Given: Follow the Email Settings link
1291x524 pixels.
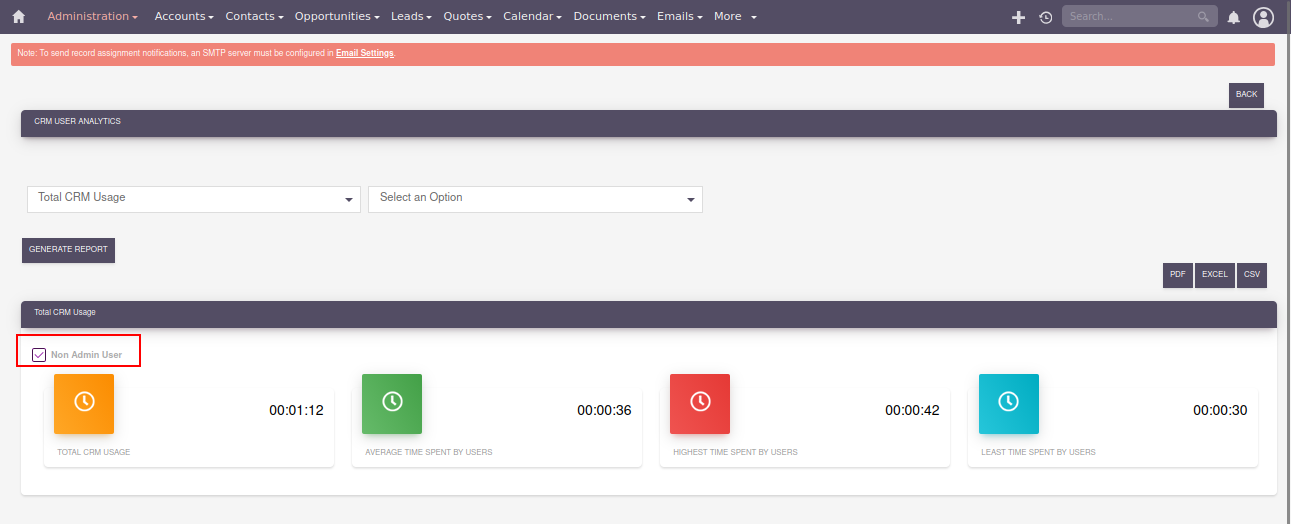Looking at the screenshot, I should [364, 53].
